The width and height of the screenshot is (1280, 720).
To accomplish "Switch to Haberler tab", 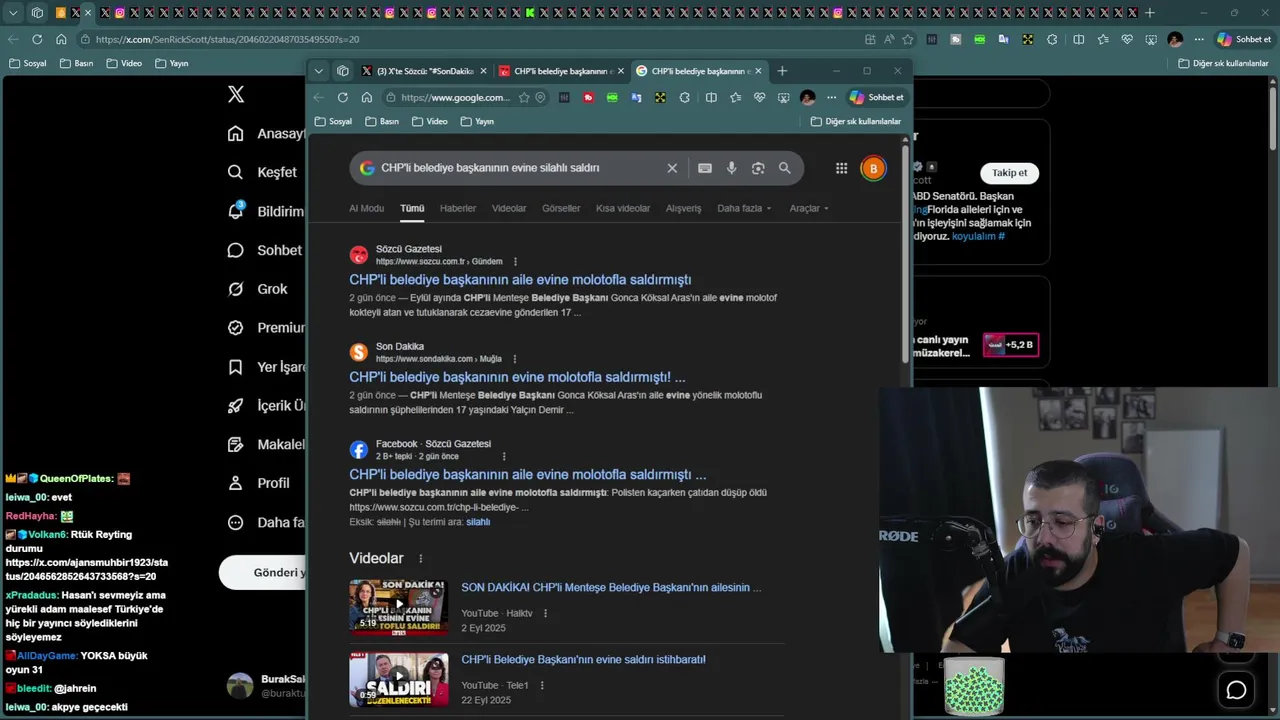I will 458,208.
